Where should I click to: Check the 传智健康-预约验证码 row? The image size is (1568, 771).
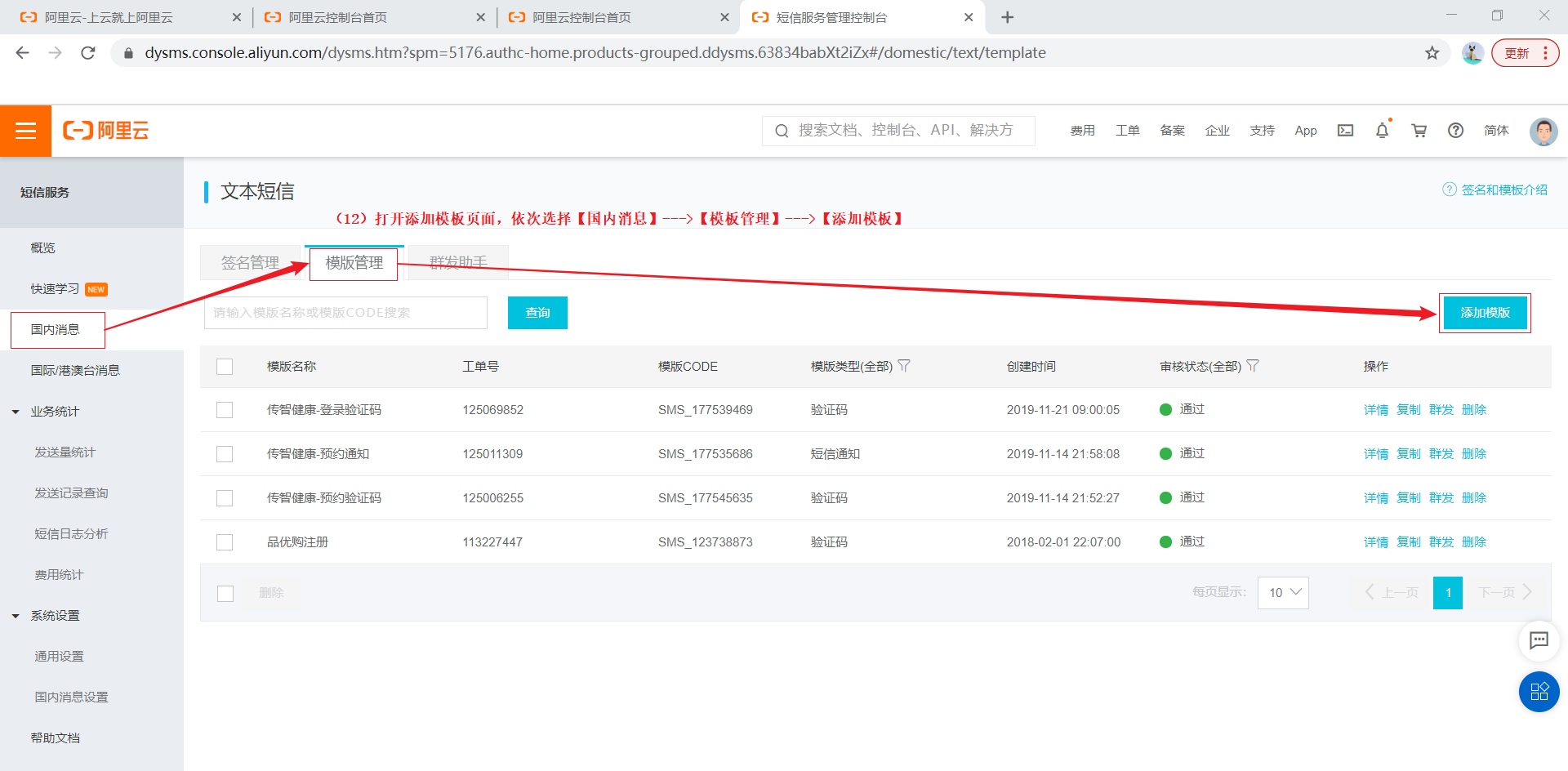(x=225, y=498)
